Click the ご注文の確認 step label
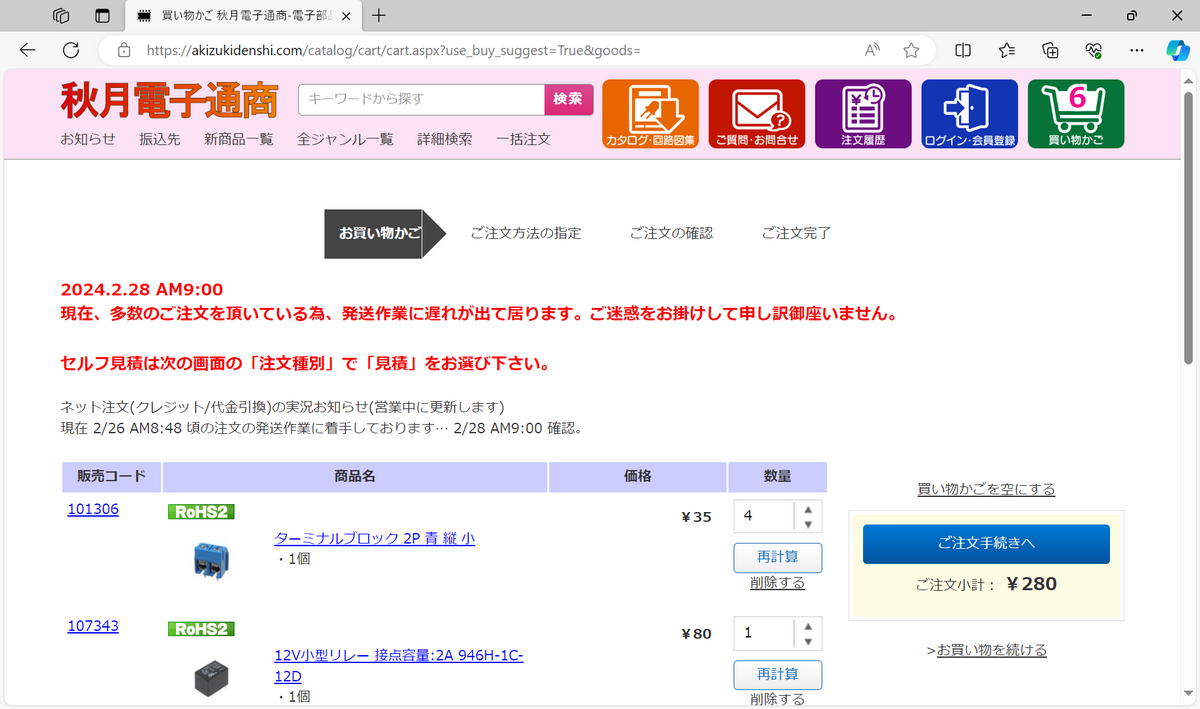 pos(671,233)
